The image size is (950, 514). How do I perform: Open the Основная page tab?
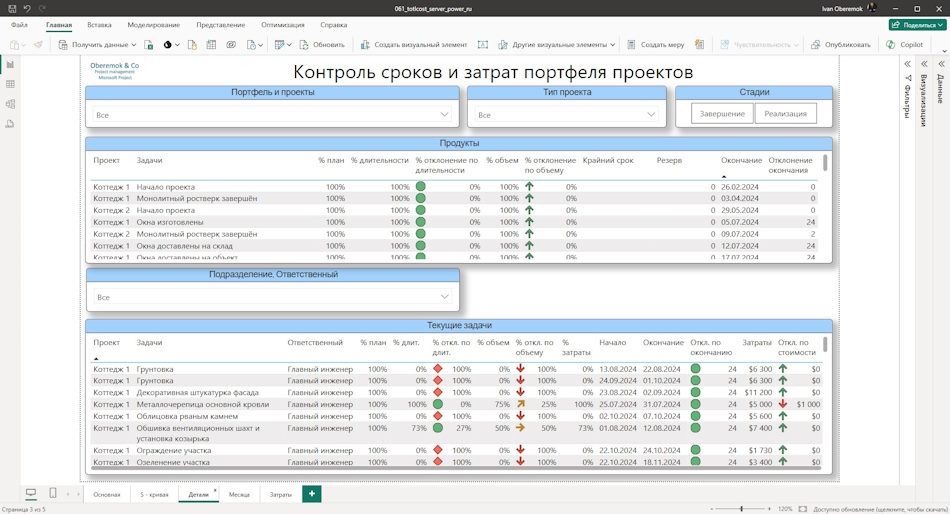[x=107, y=495]
